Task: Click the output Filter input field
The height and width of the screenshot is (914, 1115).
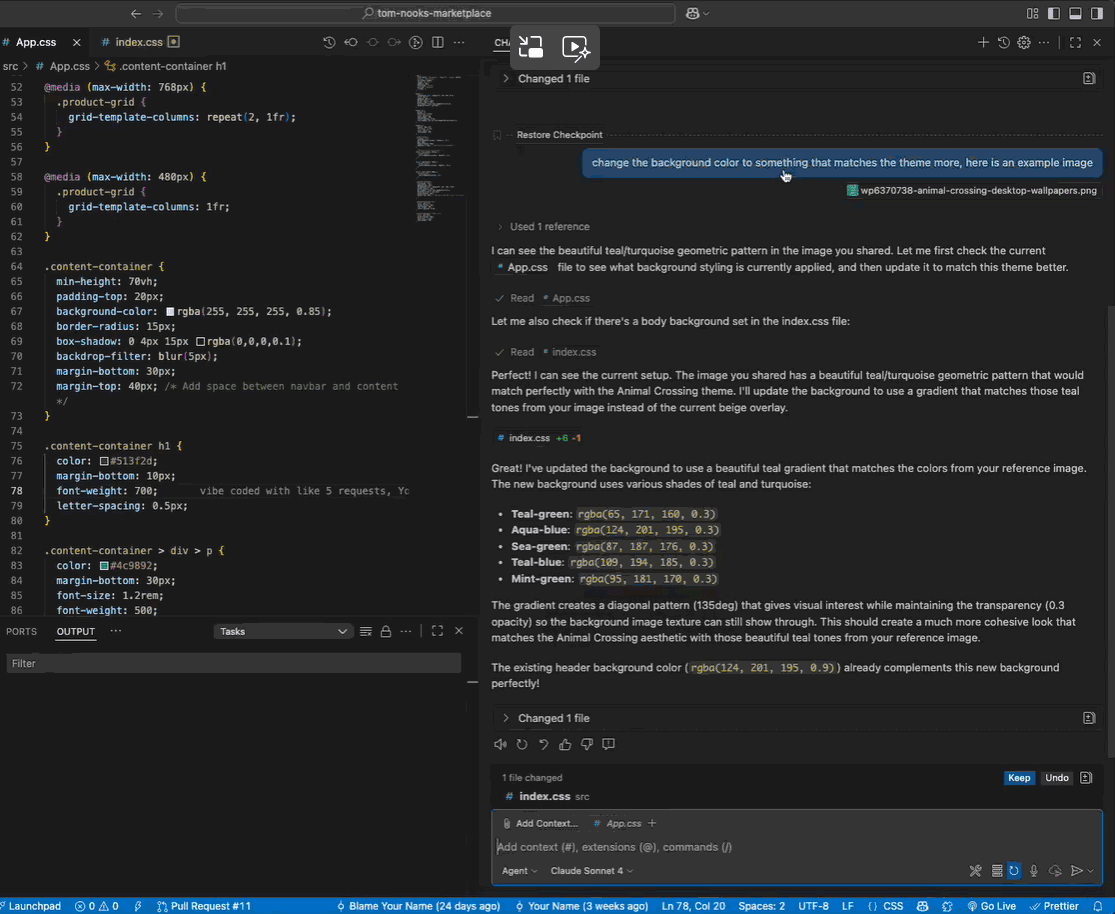Action: click(233, 663)
